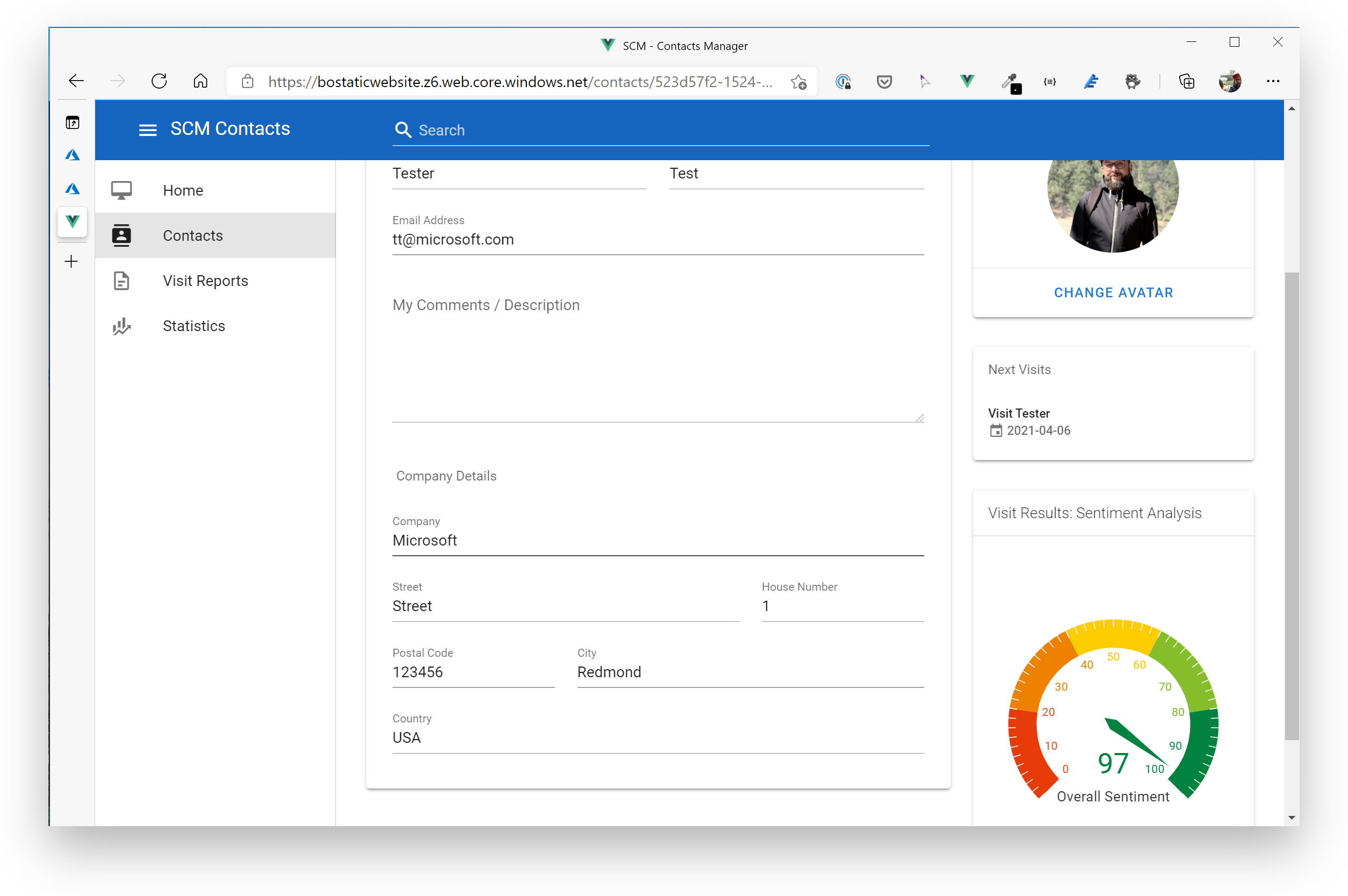Image resolution: width=1348 pixels, height=896 pixels.
Task: Click the search magnifier in the app header
Action: pyautogui.click(x=403, y=130)
